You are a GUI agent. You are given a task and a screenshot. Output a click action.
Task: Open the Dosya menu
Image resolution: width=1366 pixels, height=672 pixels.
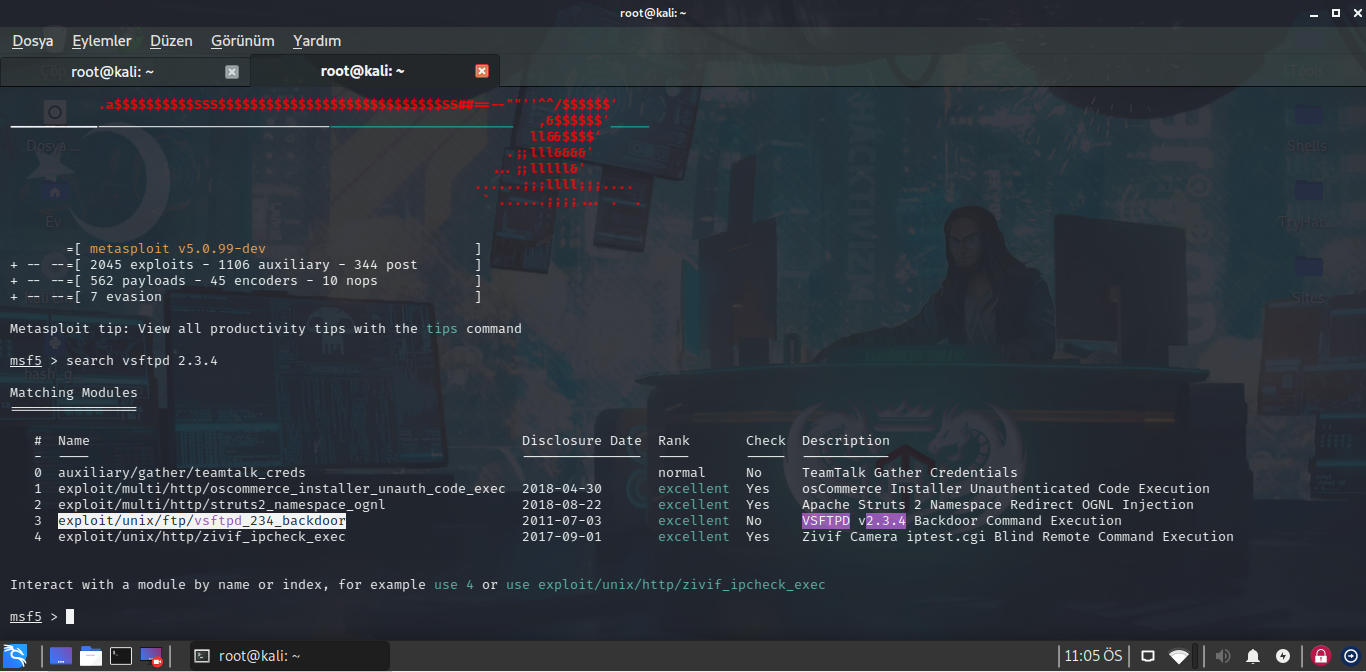33,41
